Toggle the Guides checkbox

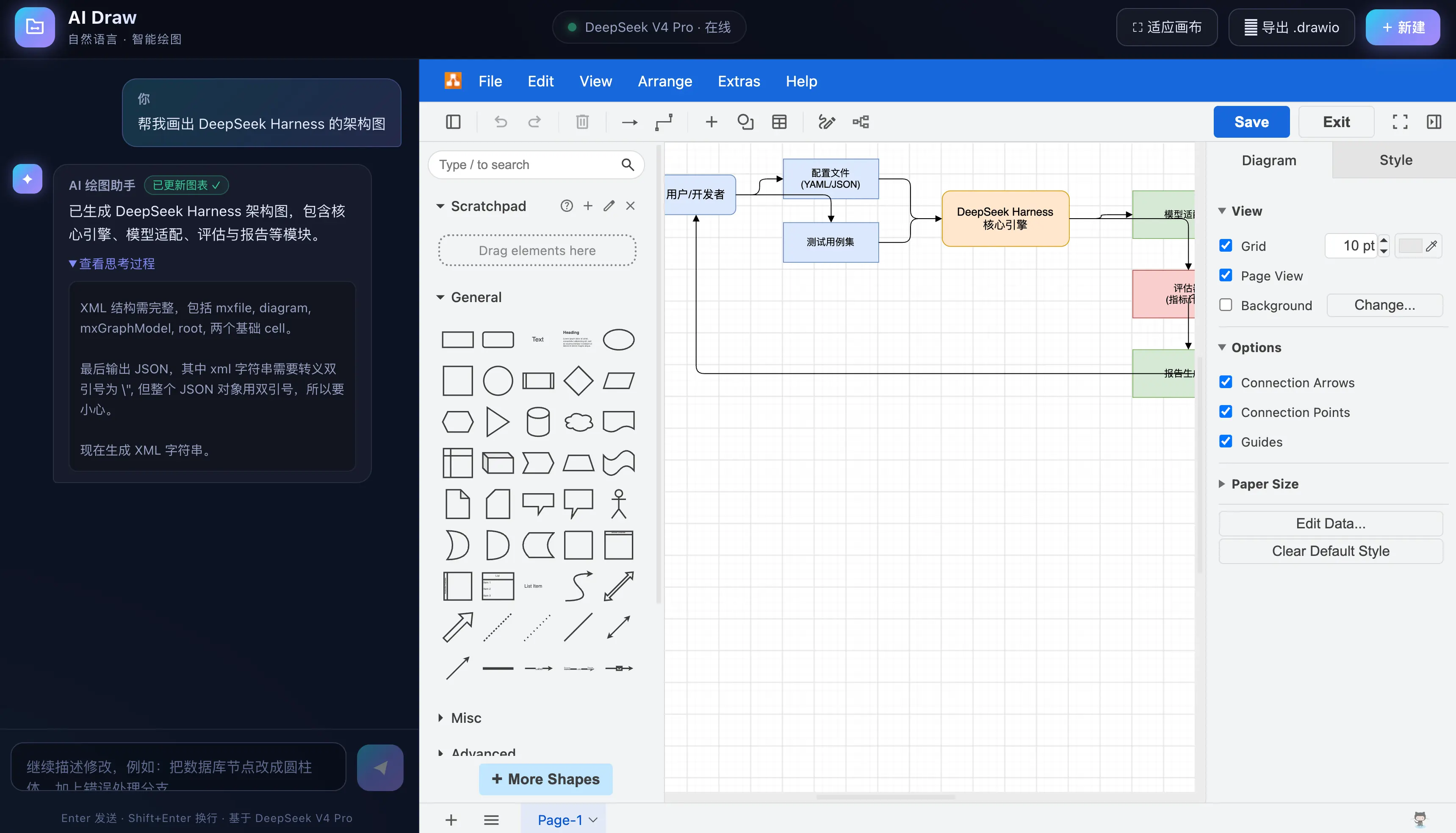tap(1226, 441)
